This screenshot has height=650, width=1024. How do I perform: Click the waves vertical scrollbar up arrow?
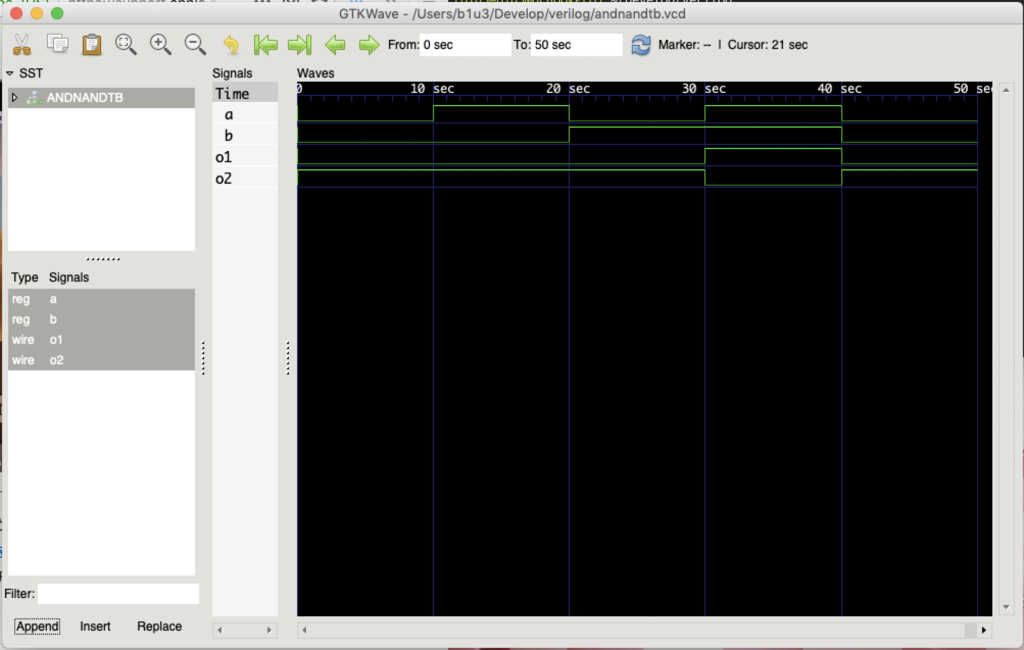click(x=1006, y=89)
